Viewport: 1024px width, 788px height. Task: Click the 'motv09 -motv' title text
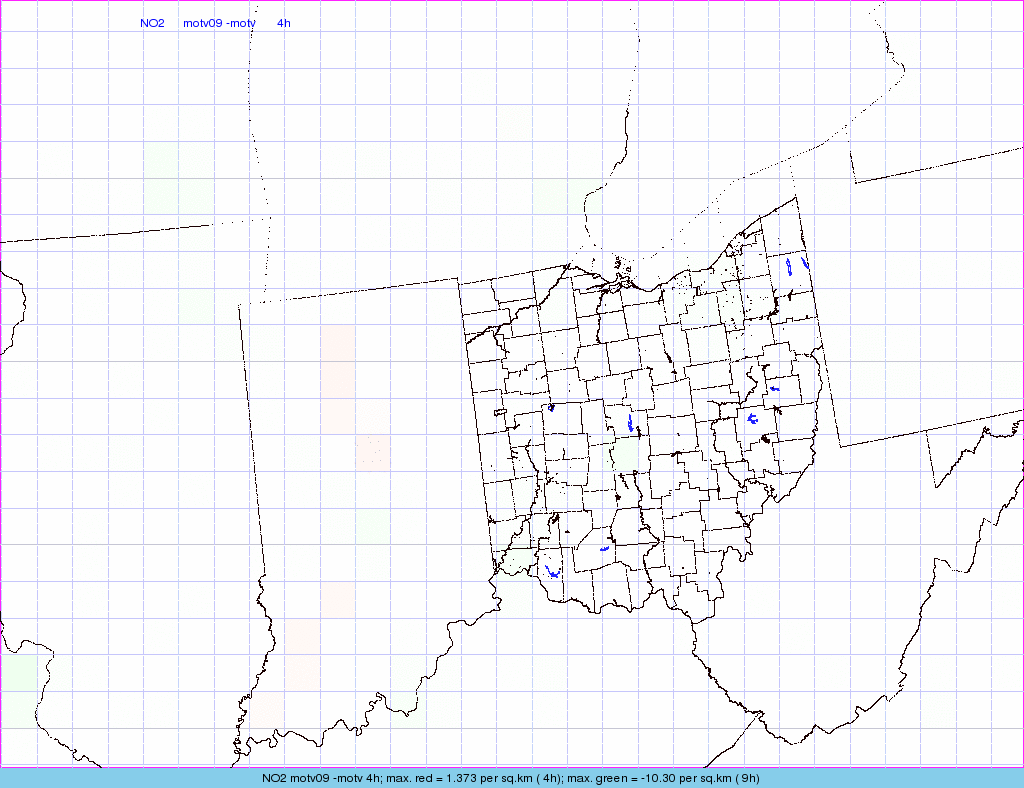(218, 23)
